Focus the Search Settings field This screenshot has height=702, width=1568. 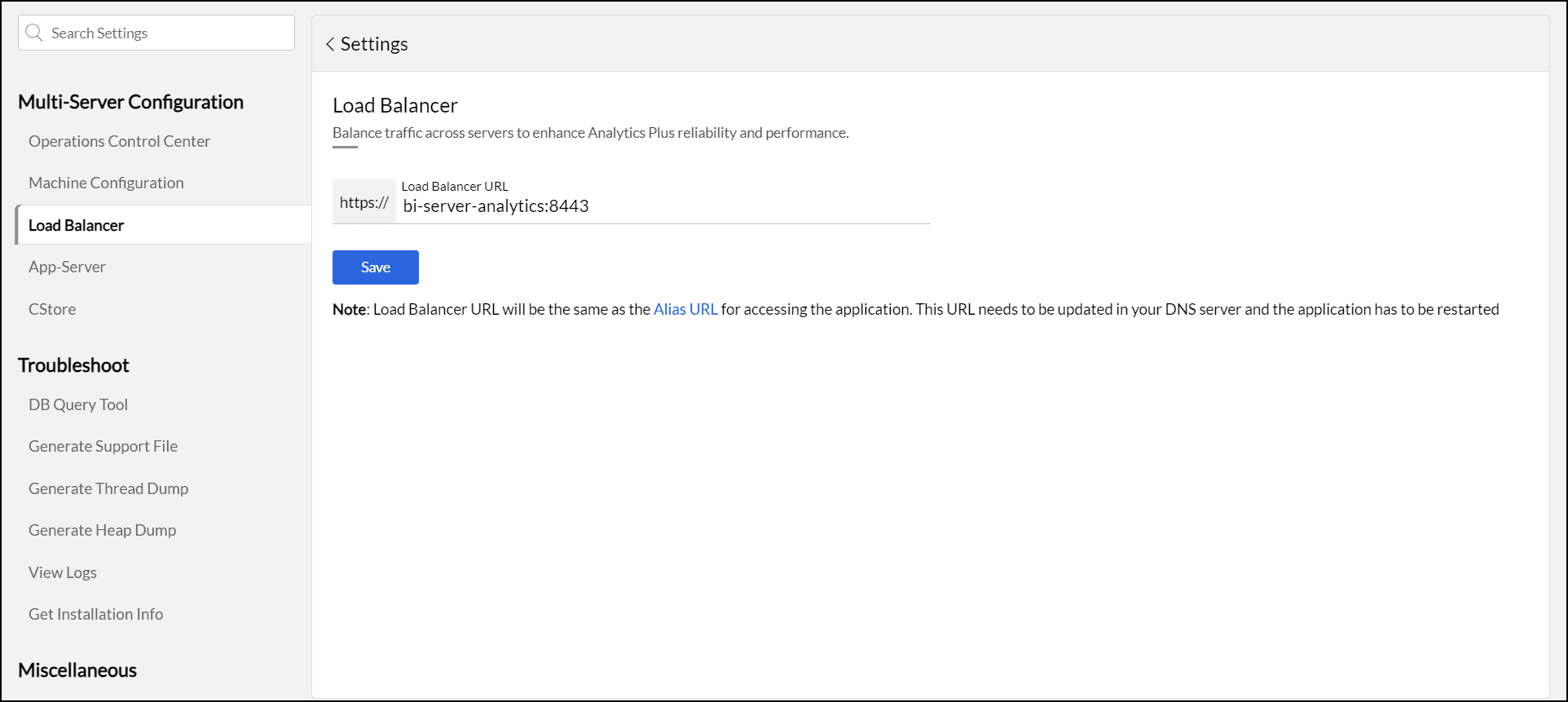pyautogui.click(x=167, y=33)
